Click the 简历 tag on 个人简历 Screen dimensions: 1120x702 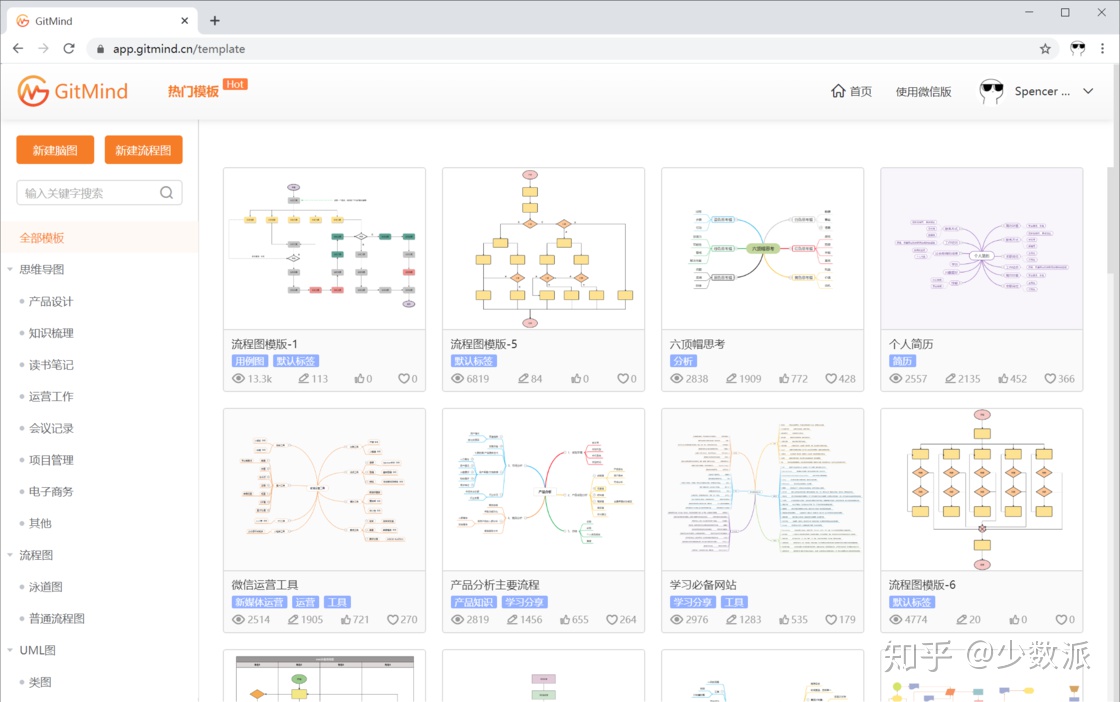click(x=902, y=361)
